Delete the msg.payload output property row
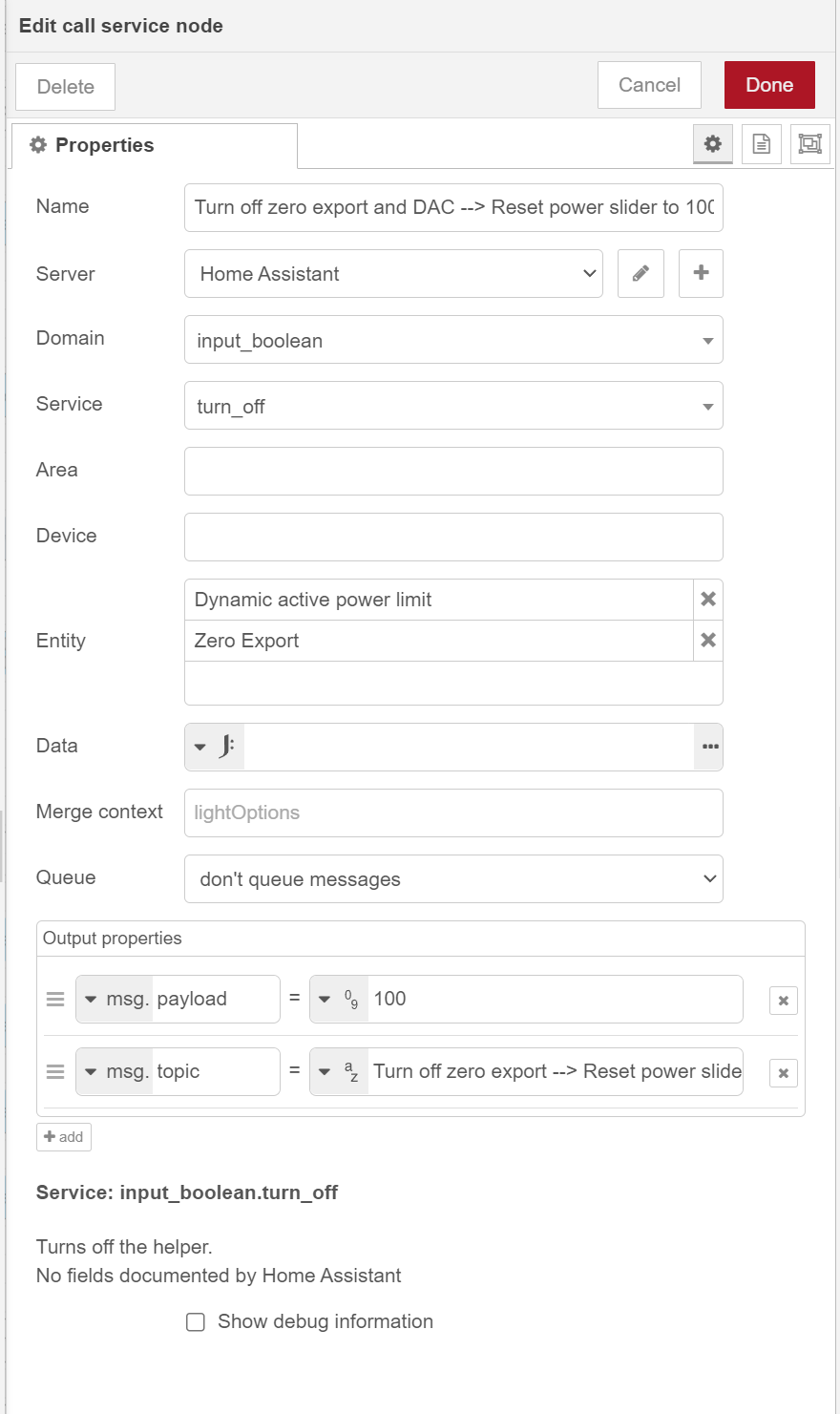 [x=783, y=1001]
